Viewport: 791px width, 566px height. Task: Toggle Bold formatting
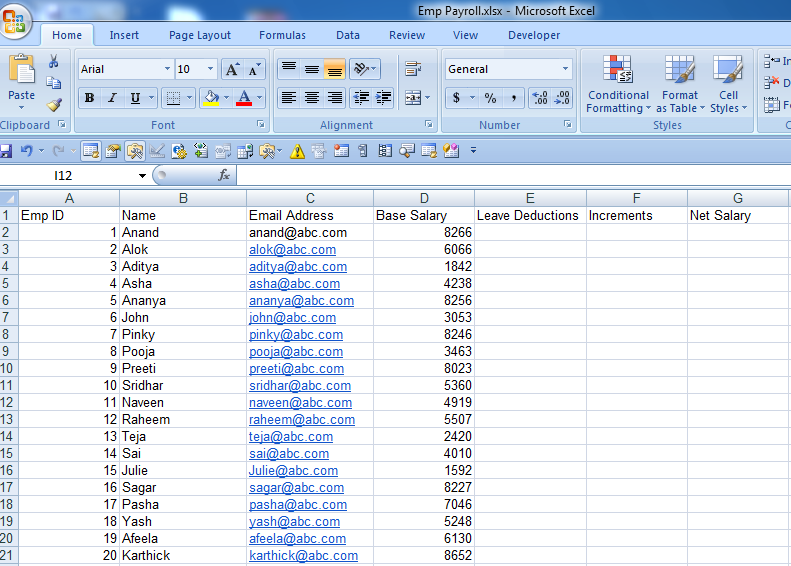point(89,98)
